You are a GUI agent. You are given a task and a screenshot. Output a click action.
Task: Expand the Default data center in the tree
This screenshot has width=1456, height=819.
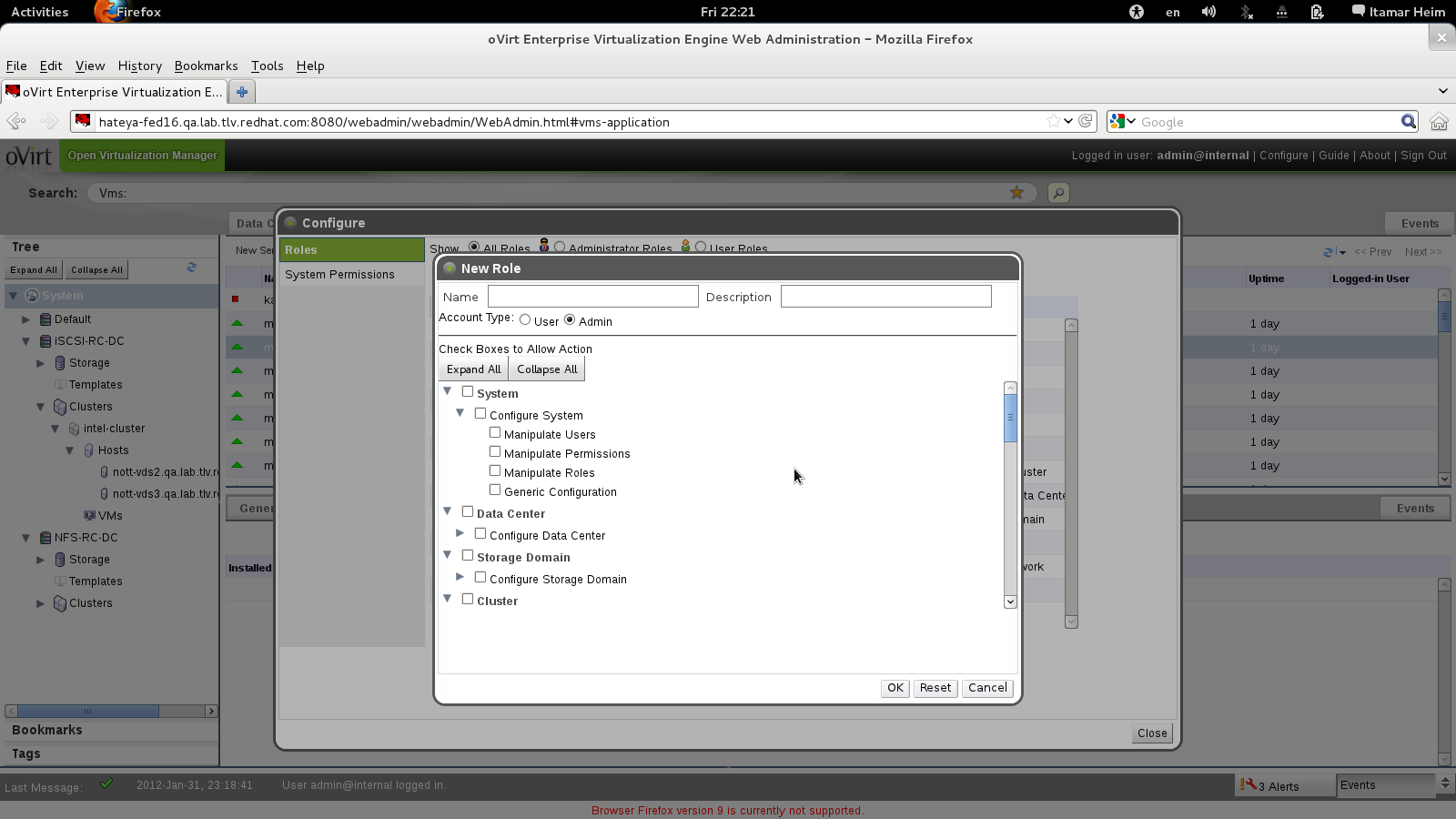coord(26,319)
